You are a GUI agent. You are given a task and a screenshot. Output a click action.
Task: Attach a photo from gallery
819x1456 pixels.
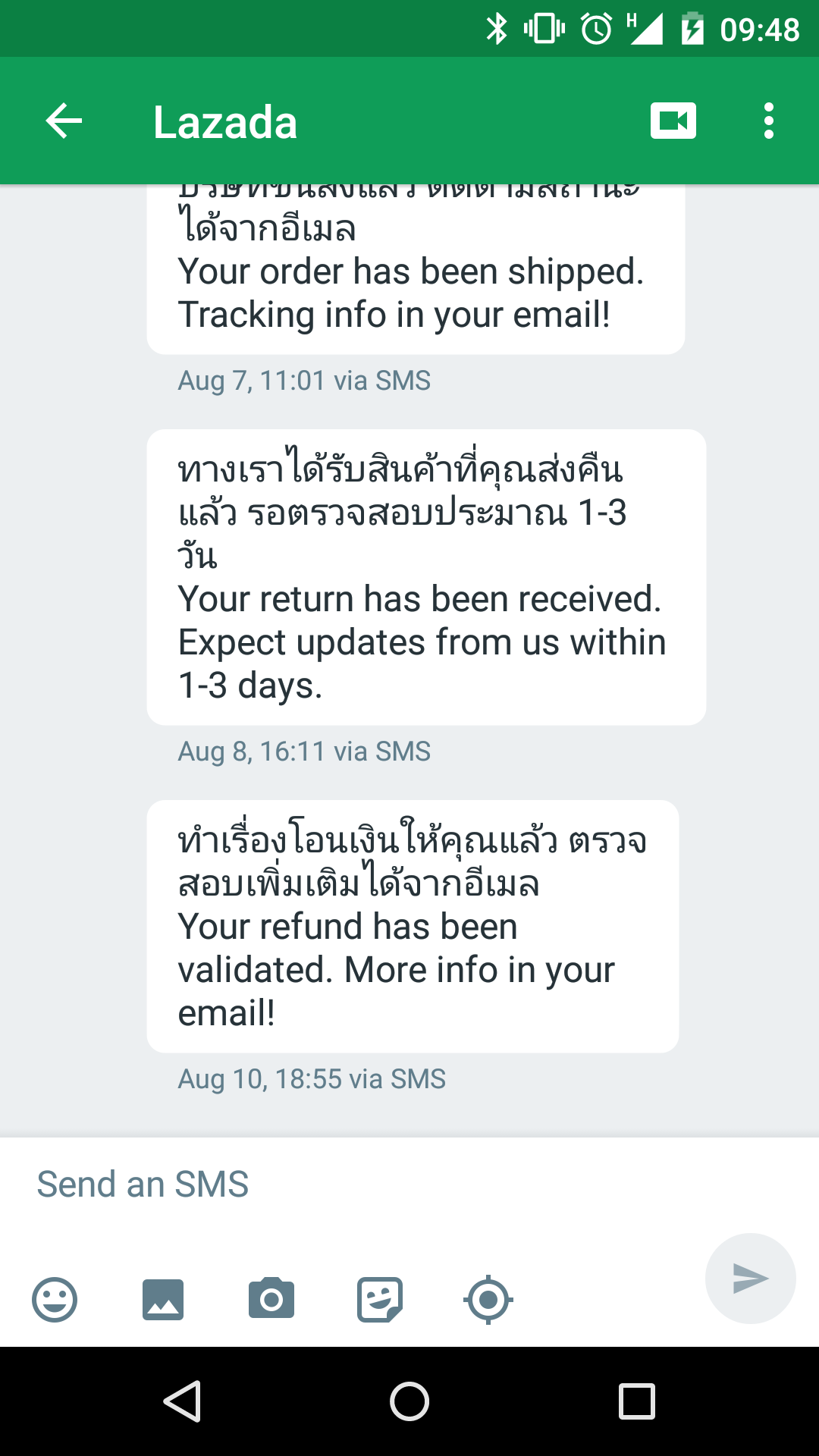coord(163,1300)
